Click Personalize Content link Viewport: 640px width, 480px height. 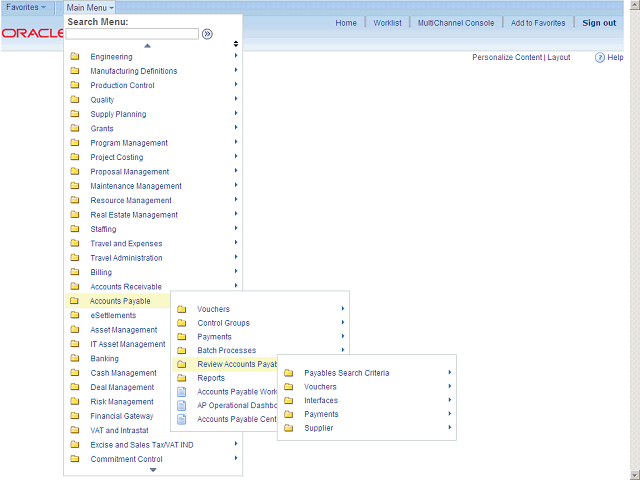(506, 58)
